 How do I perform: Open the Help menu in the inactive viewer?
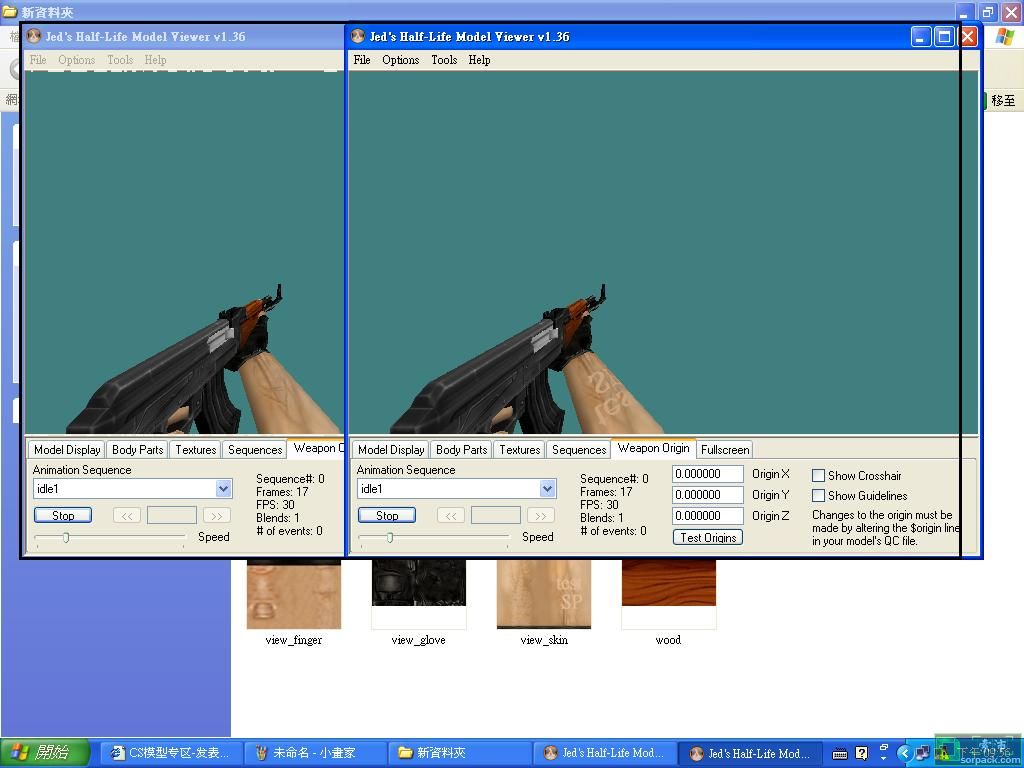coord(155,60)
